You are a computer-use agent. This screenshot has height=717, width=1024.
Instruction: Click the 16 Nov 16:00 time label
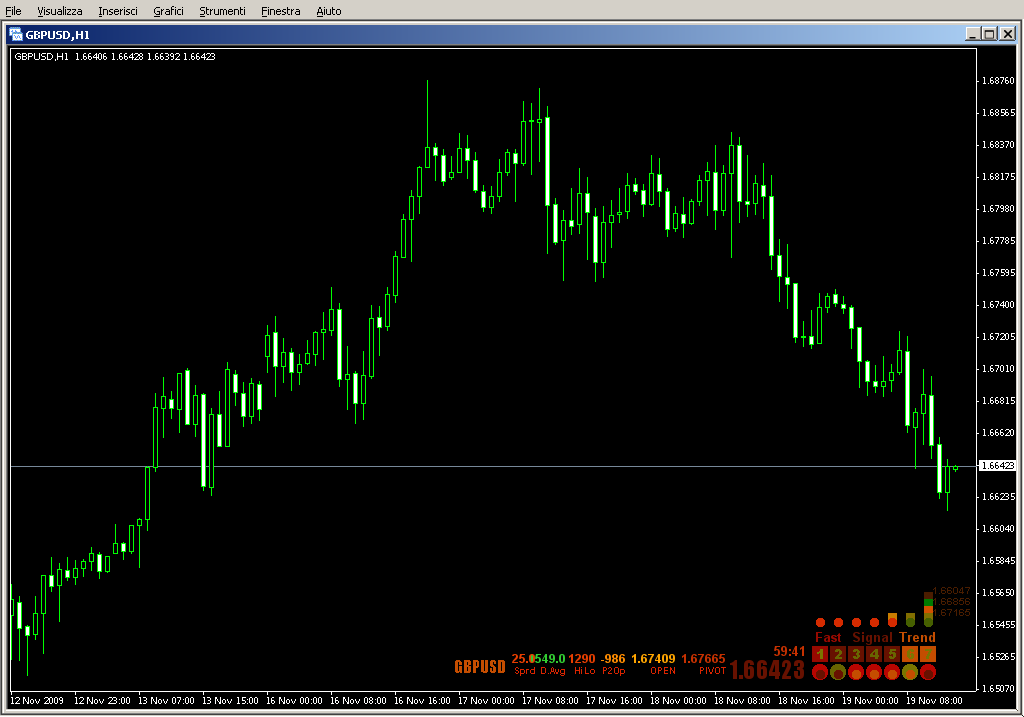422,701
